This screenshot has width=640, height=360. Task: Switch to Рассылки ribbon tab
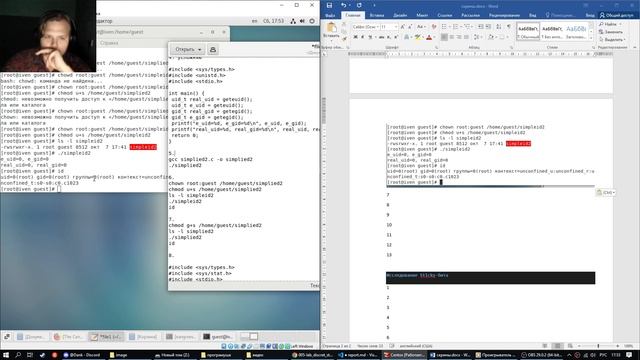pyautogui.click(x=471, y=15)
